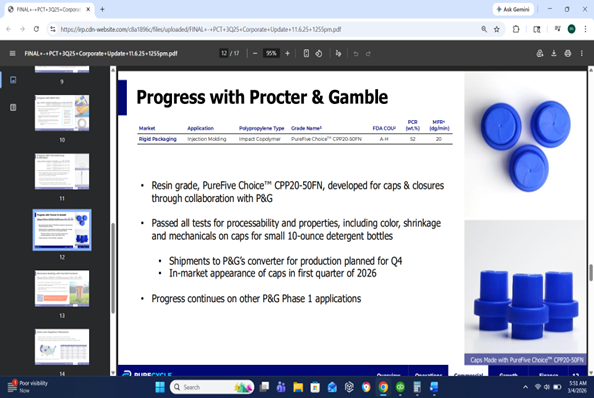594x398 pixels.
Task: Open the PDF annotate/draw tool
Action: [x=338, y=53]
